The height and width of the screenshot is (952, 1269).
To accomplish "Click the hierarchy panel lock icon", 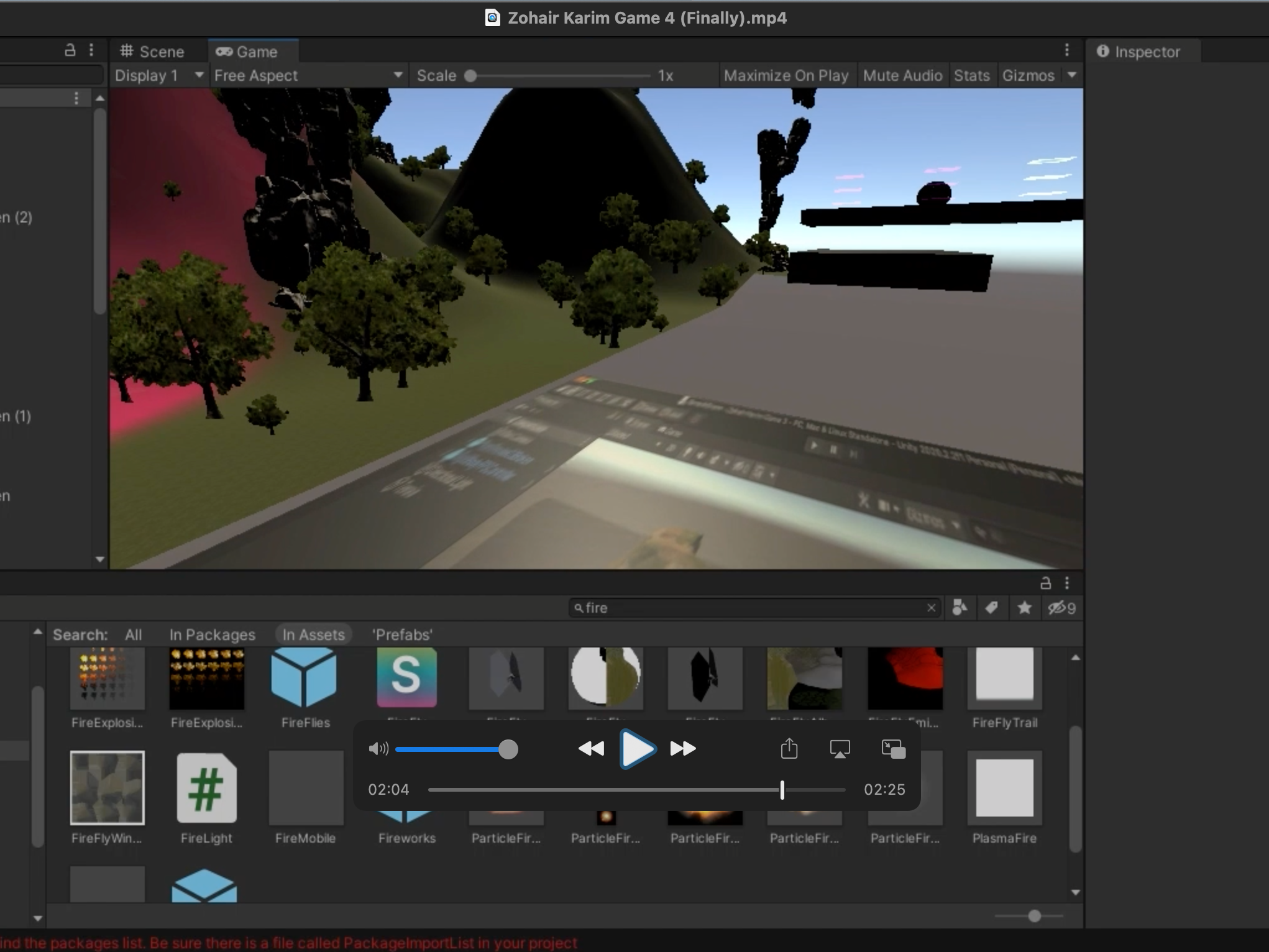I will click(70, 50).
